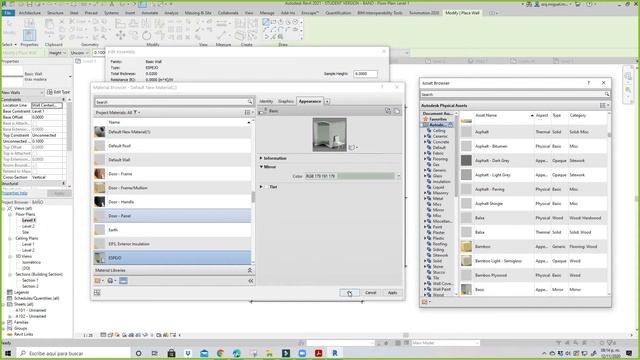Viewport: 640px width, 360px height.
Task: Open the Chrome icon in the taskbar
Action: (x=220, y=353)
